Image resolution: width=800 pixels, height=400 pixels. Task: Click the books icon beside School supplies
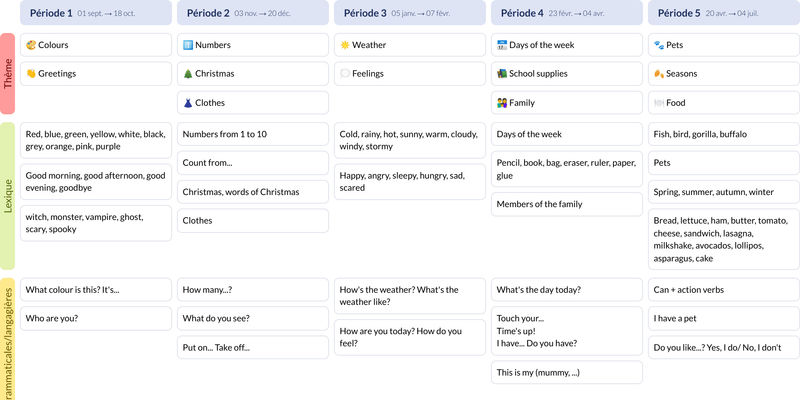pyautogui.click(x=502, y=73)
